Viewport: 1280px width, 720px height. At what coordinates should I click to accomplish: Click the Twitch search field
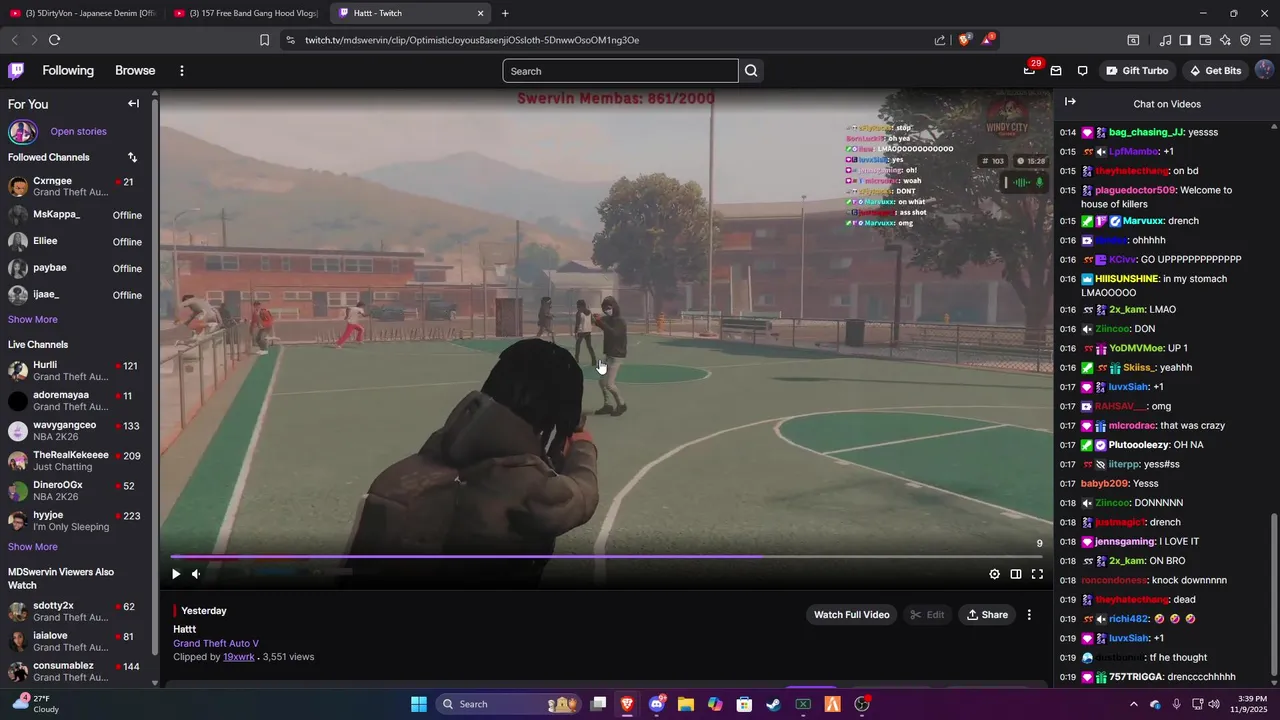(620, 71)
